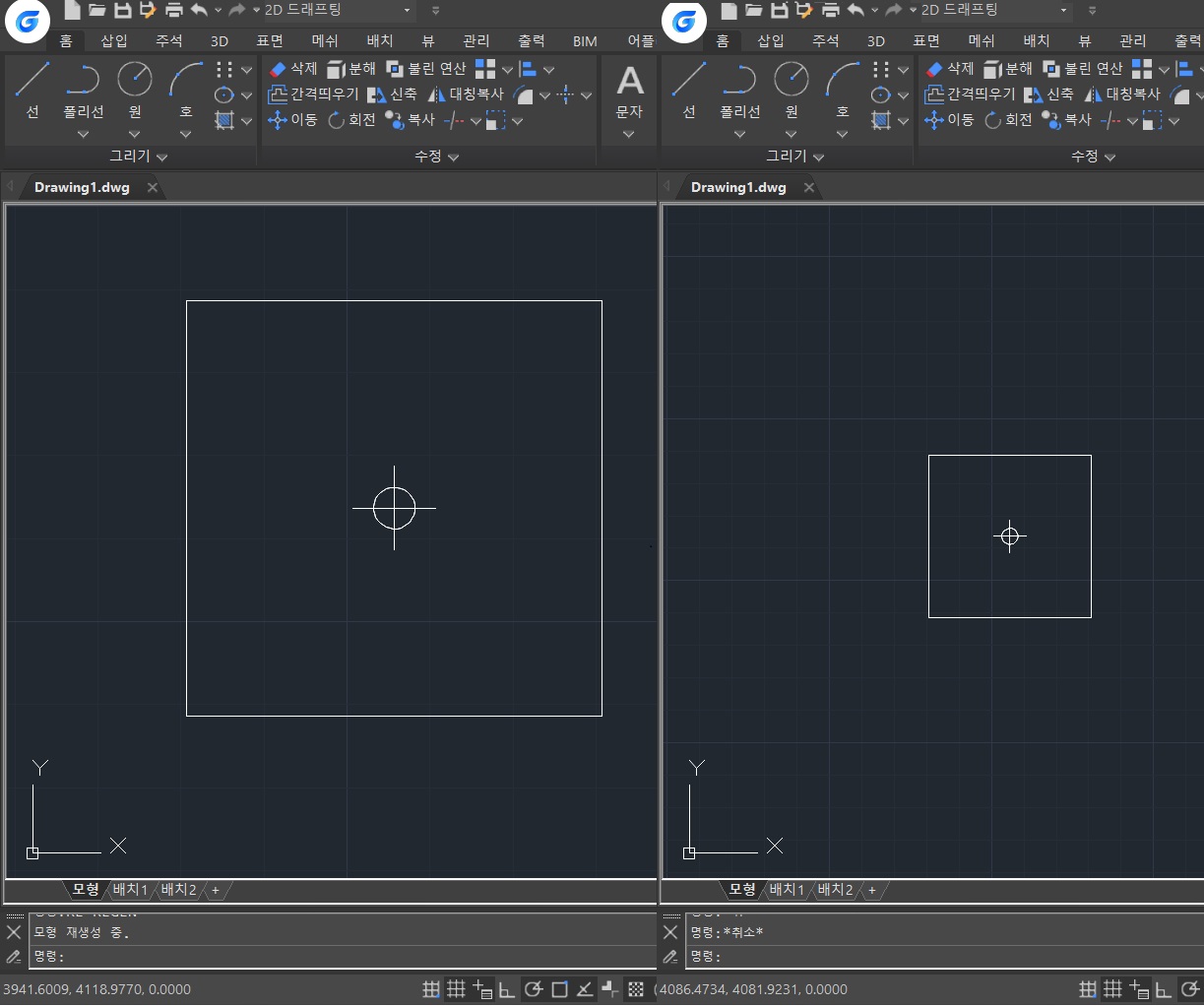Toggle snap mode in left window status bar

tap(431, 989)
